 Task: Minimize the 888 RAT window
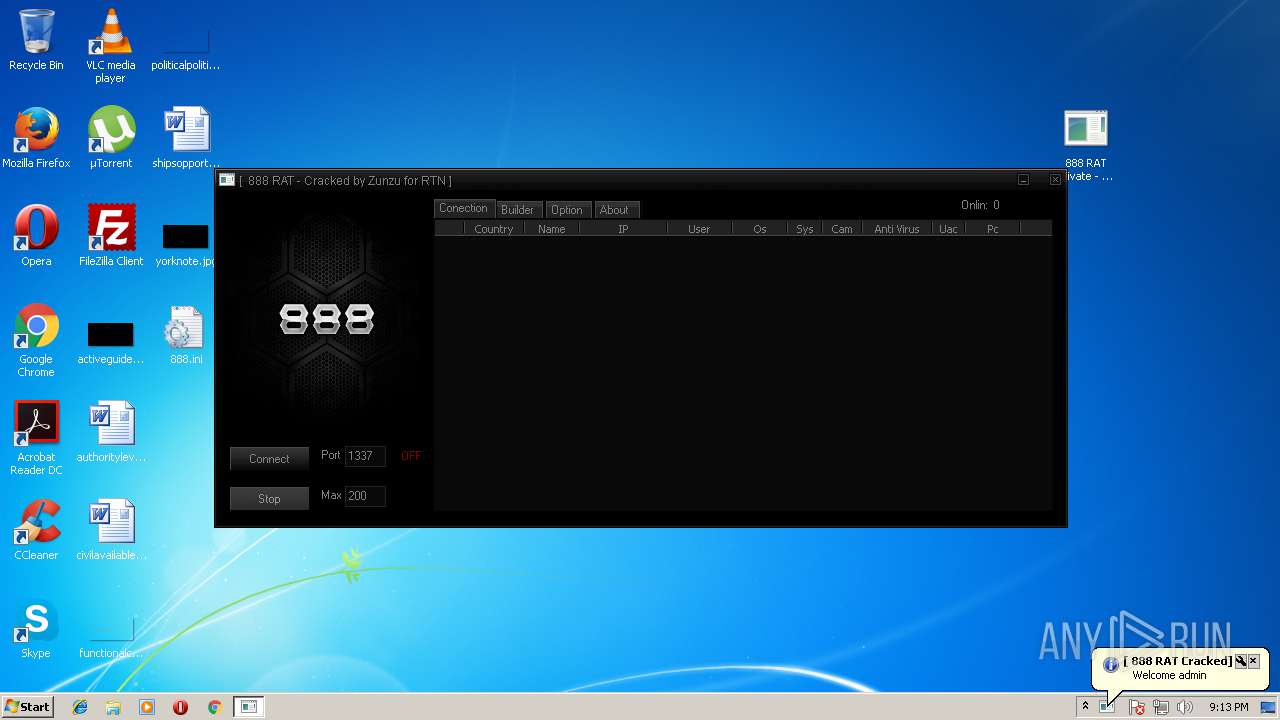pyautogui.click(x=1023, y=180)
